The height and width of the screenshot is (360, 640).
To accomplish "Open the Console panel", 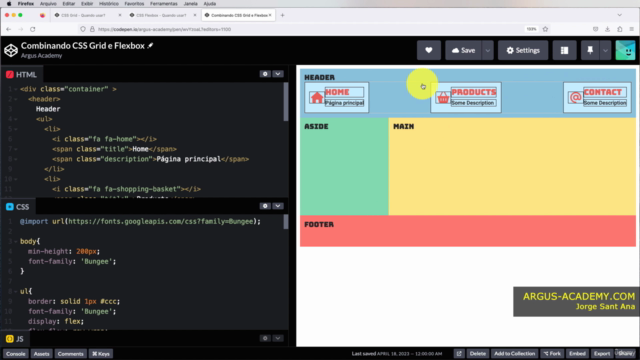I will [16, 353].
